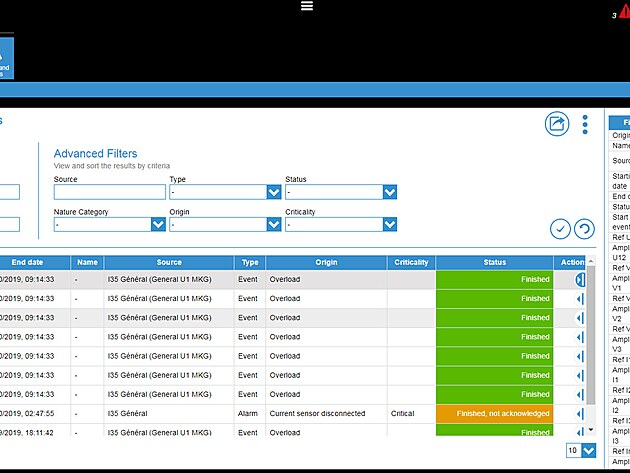Click the export/share icon
The height and width of the screenshot is (473, 630).
tap(556, 124)
